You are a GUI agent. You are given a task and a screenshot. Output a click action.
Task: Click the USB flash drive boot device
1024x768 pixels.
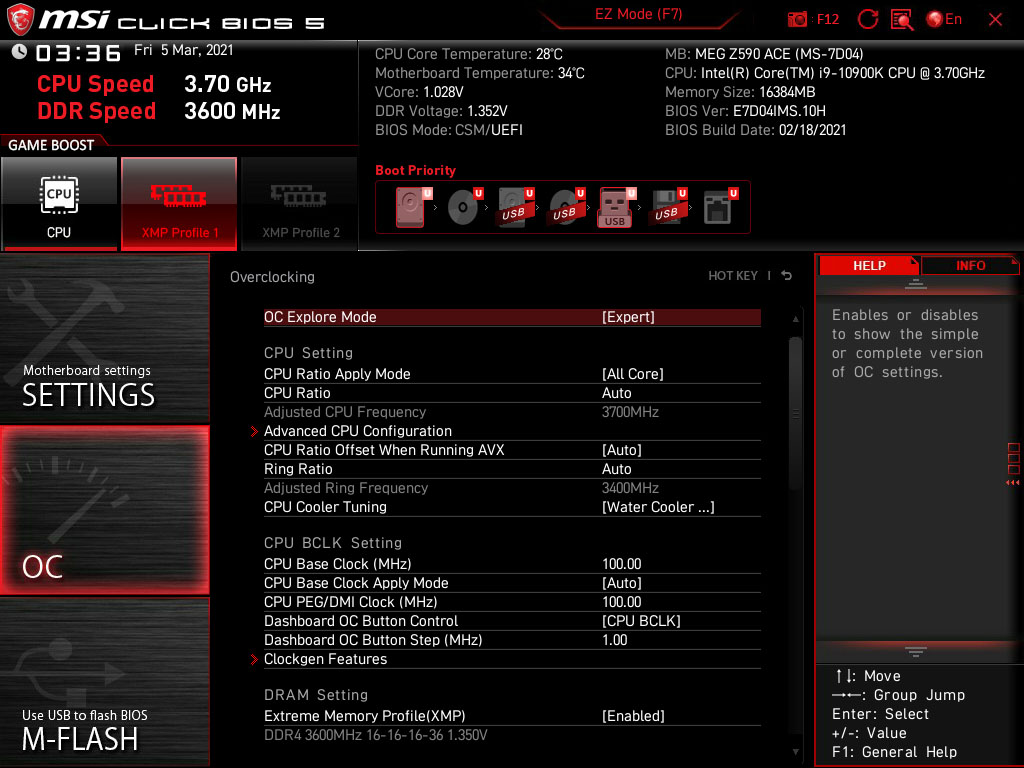615,207
